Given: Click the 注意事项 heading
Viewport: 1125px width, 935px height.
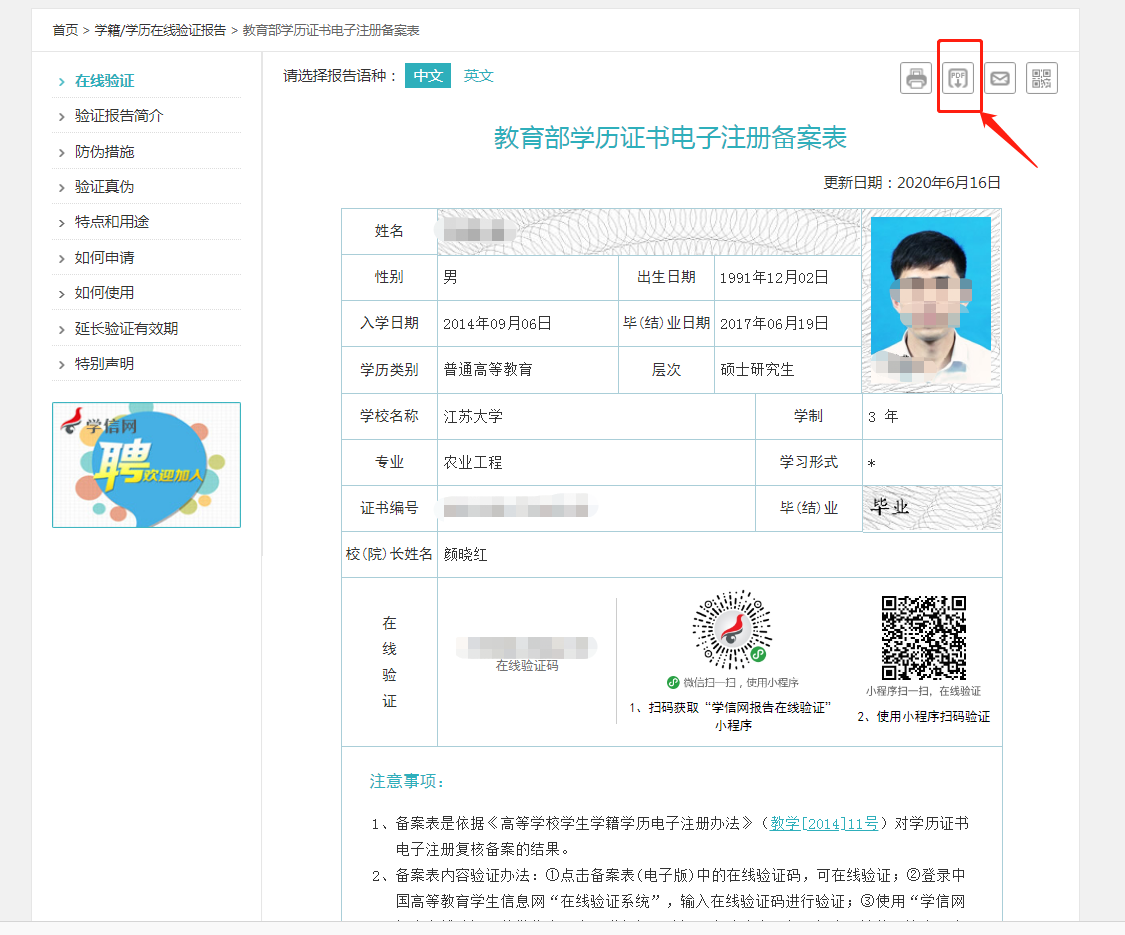Looking at the screenshot, I should coord(406,781).
